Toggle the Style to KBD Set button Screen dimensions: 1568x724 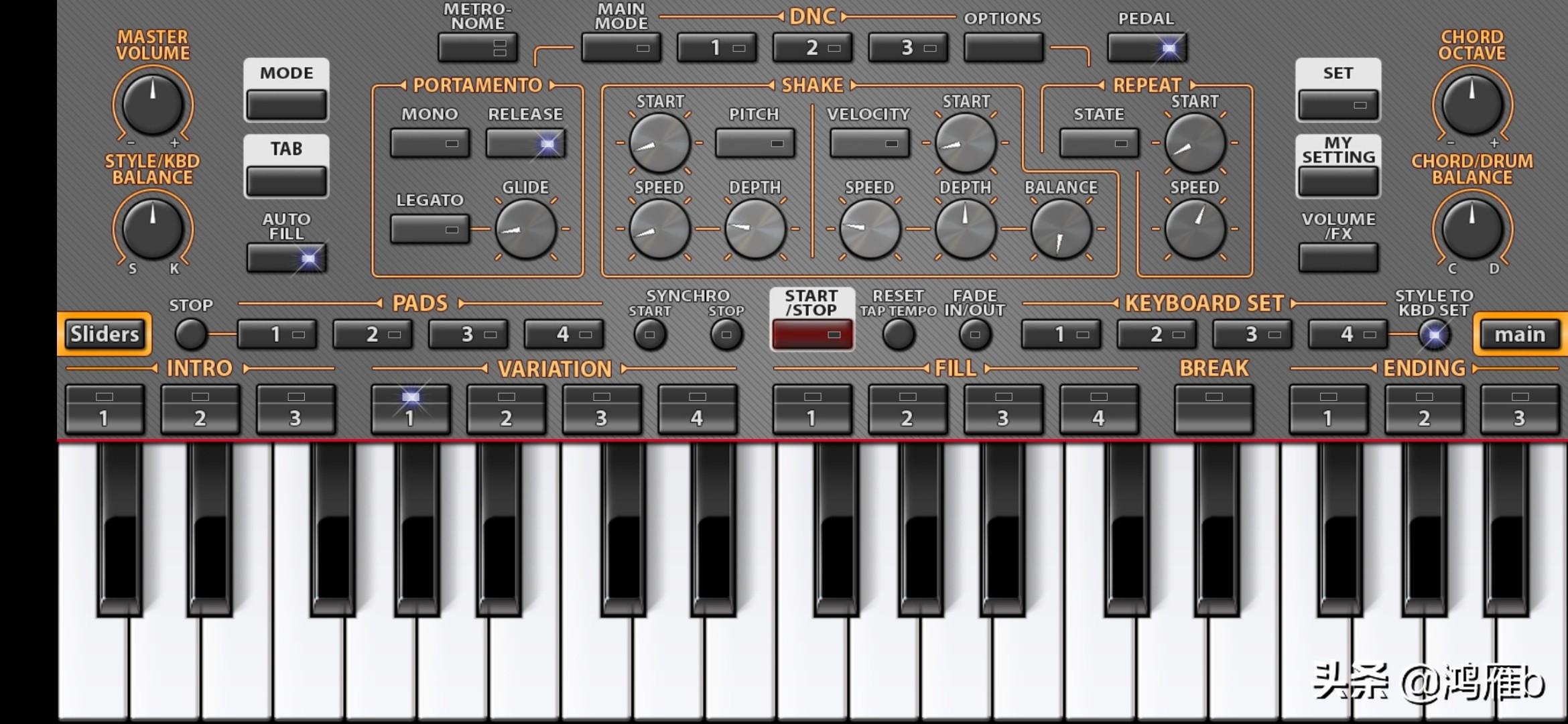(1434, 334)
